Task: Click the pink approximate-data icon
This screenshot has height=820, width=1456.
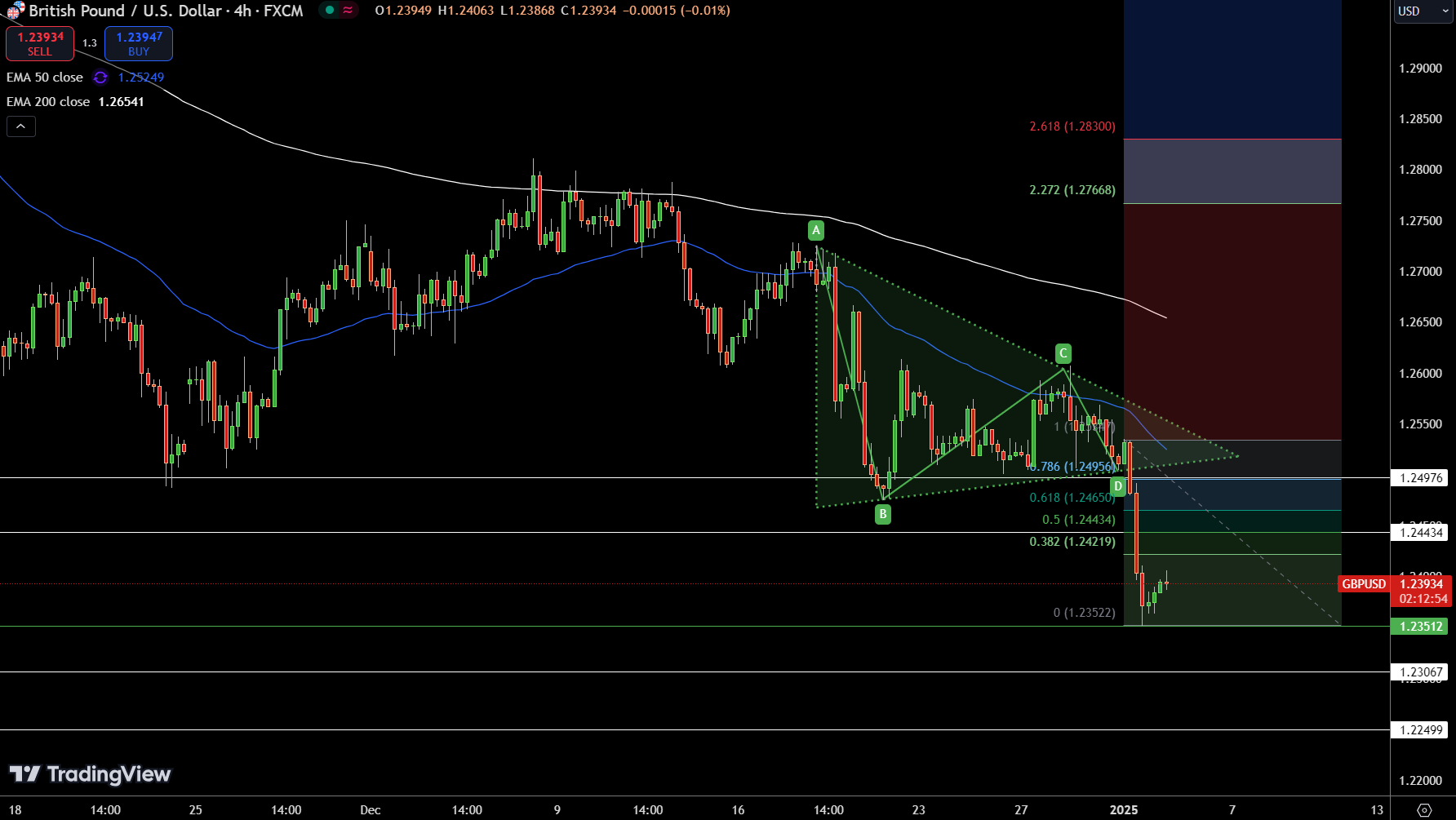Action: pyautogui.click(x=348, y=11)
